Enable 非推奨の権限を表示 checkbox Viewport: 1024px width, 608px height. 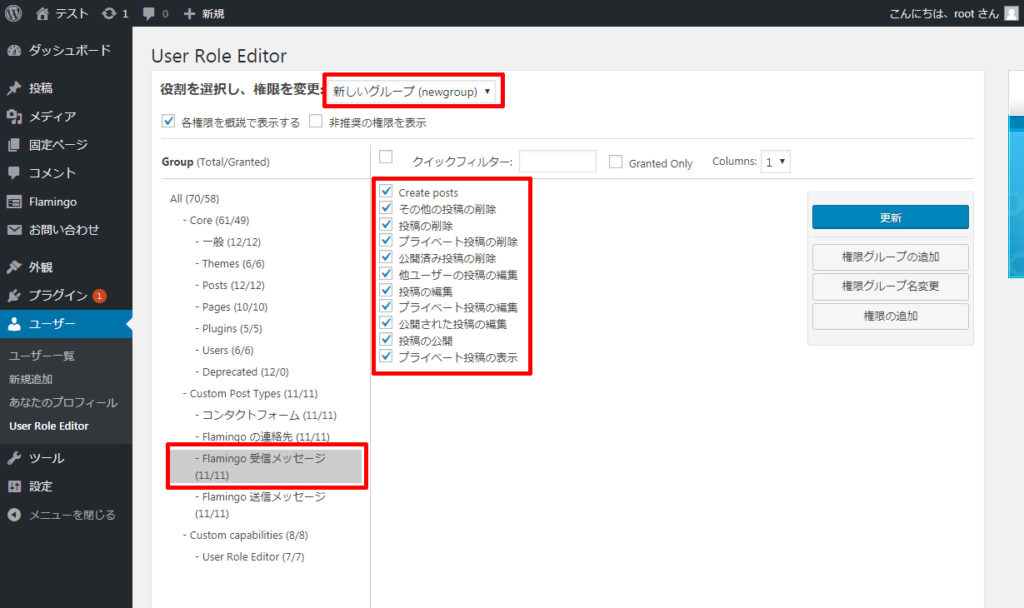click(x=316, y=122)
